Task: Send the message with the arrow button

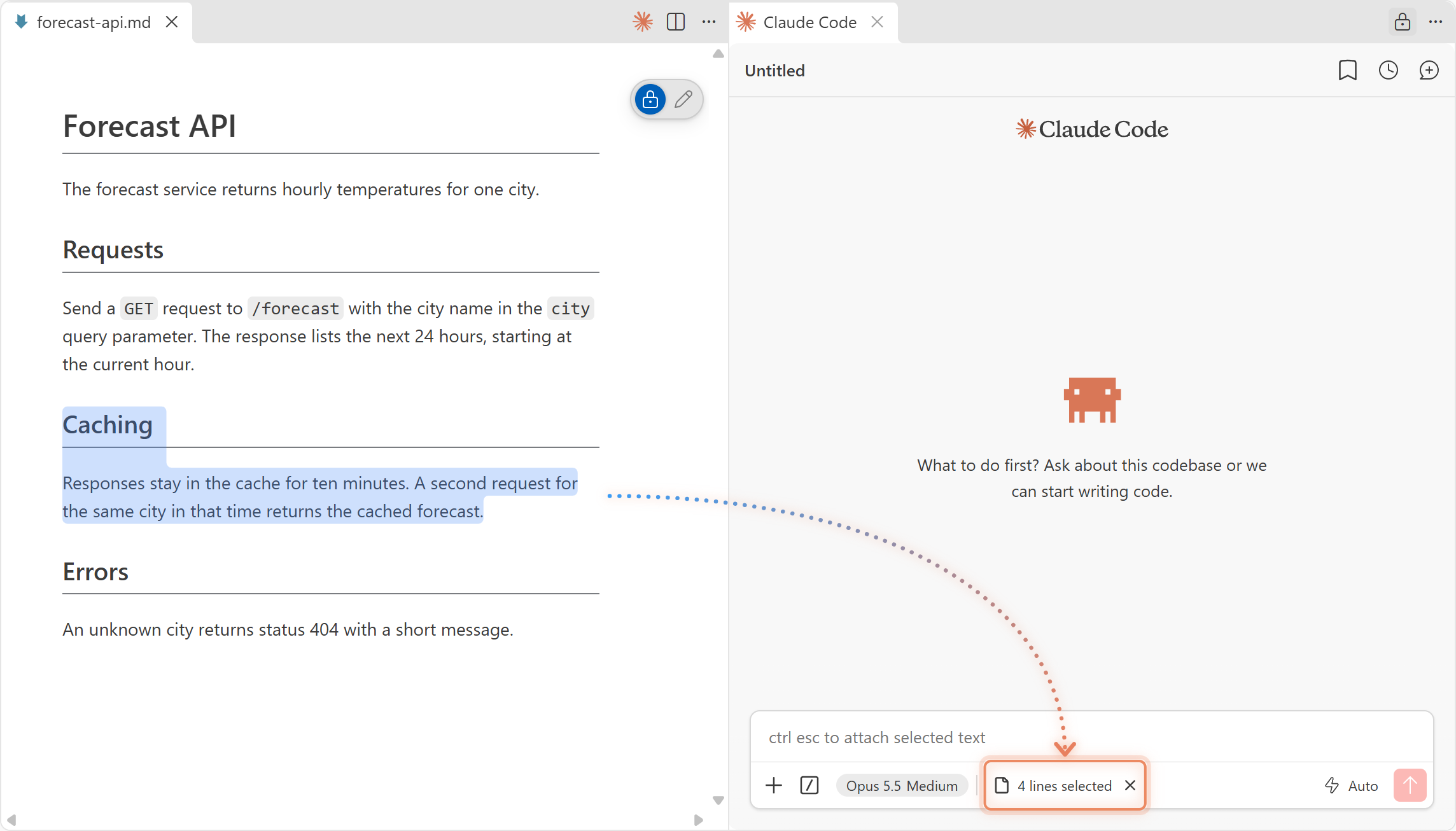Action: click(x=1410, y=785)
